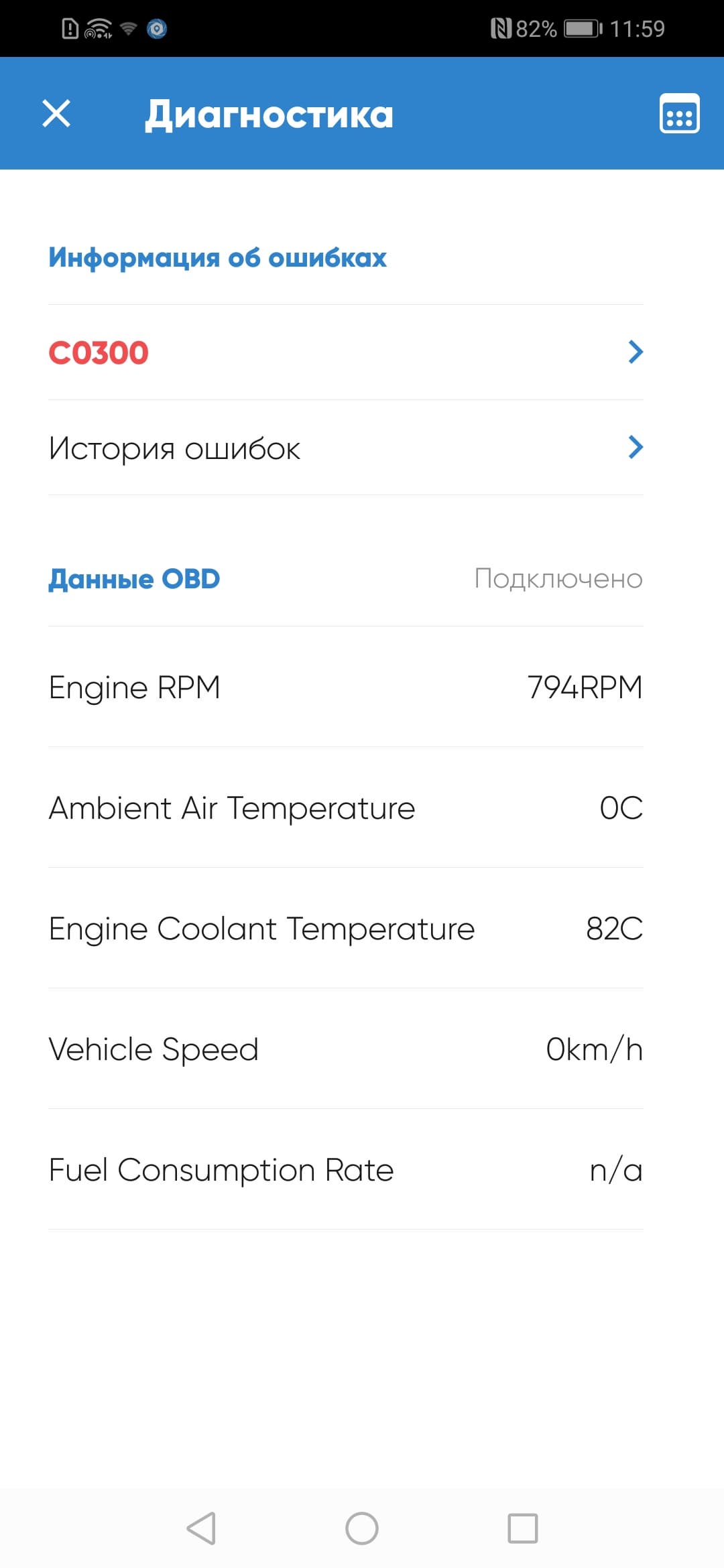Open the calendar icon in header
Image resolution: width=724 pixels, height=1568 pixels.
click(679, 114)
